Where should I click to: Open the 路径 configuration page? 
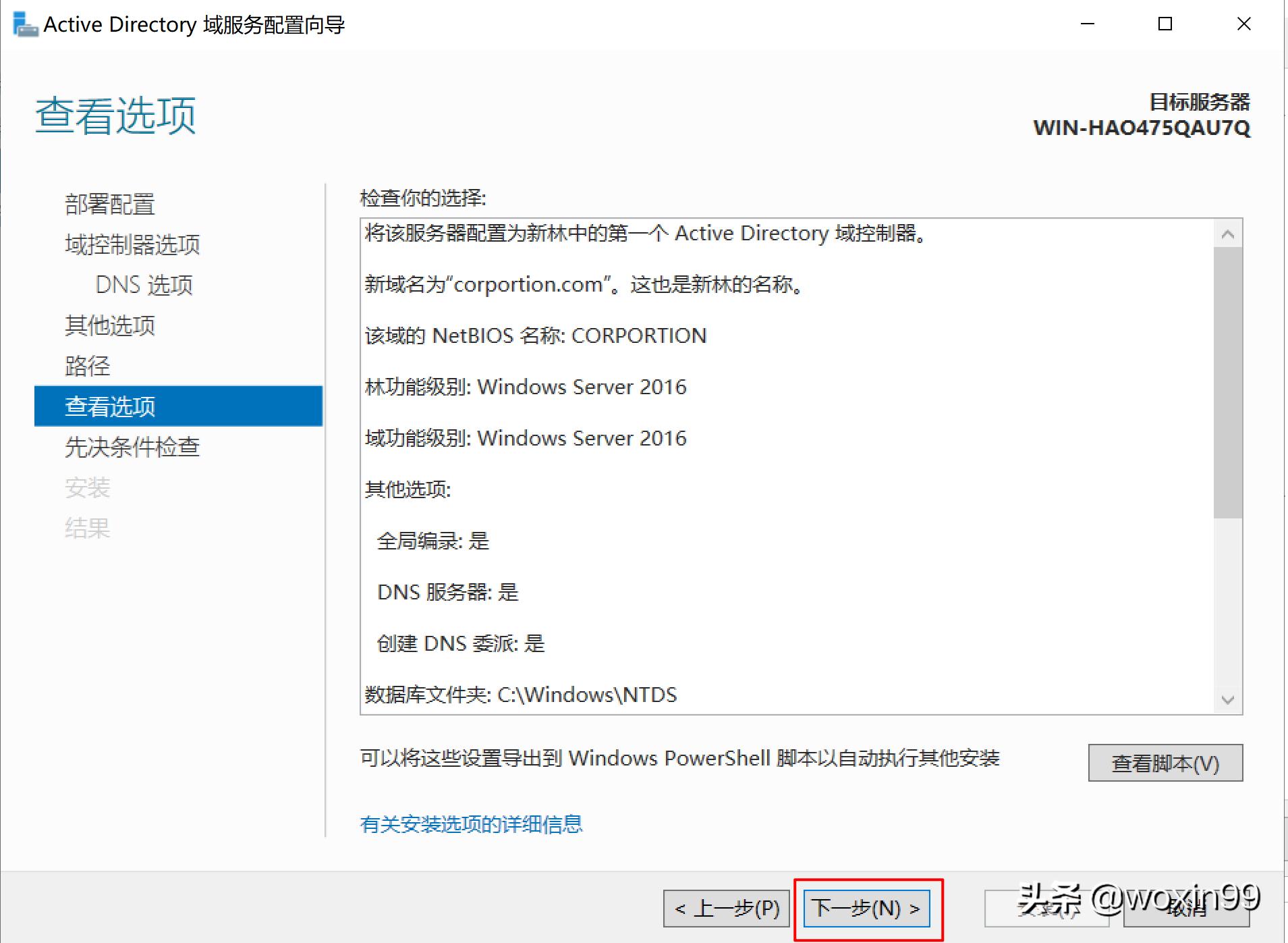(x=88, y=366)
